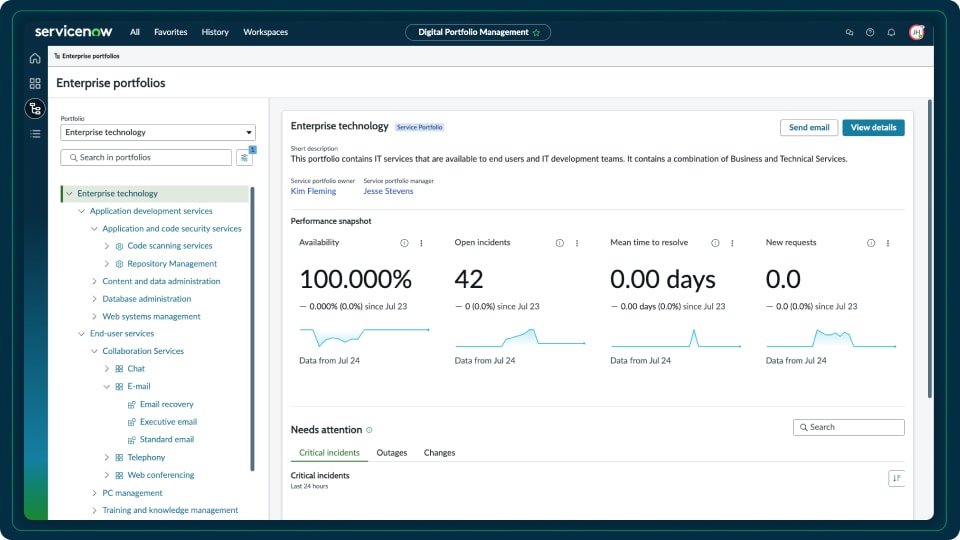Screen dimensions: 960x540
Task: Open the help question mark icon
Action: [x=870, y=32]
